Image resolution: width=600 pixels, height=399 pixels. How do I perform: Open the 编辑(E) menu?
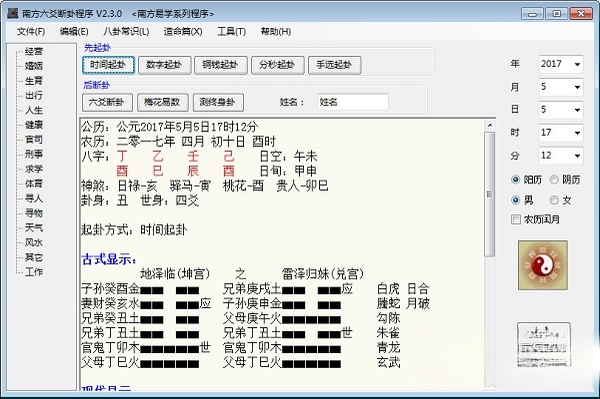point(74,31)
